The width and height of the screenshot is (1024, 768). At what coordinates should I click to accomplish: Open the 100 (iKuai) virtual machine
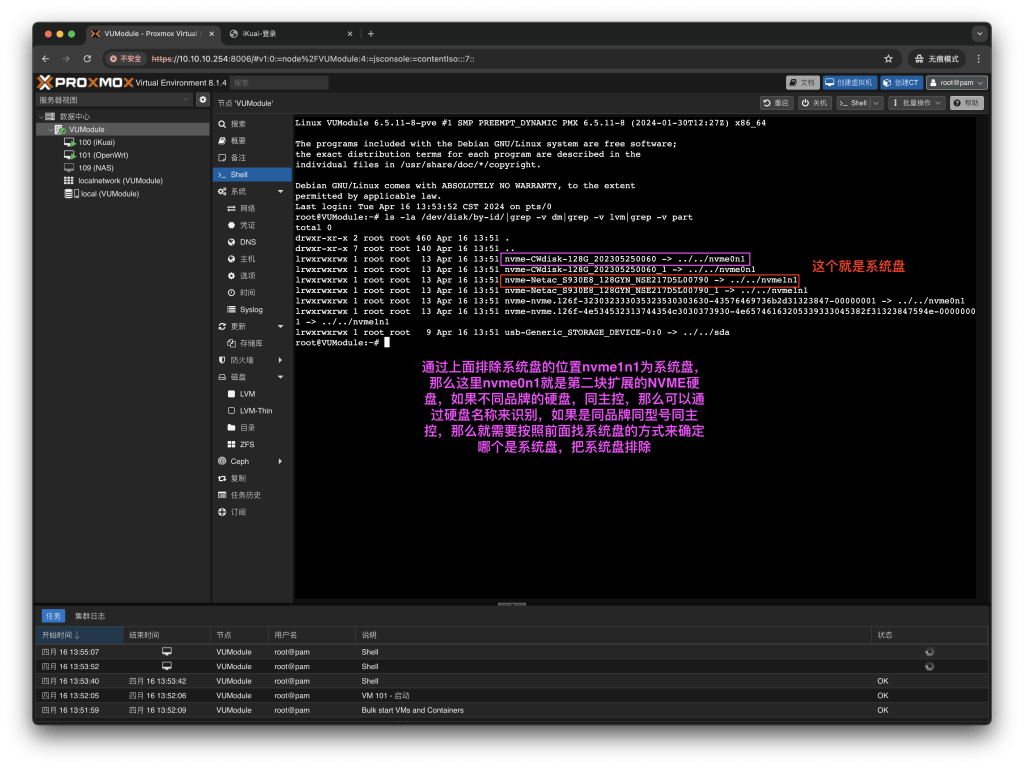(x=96, y=142)
